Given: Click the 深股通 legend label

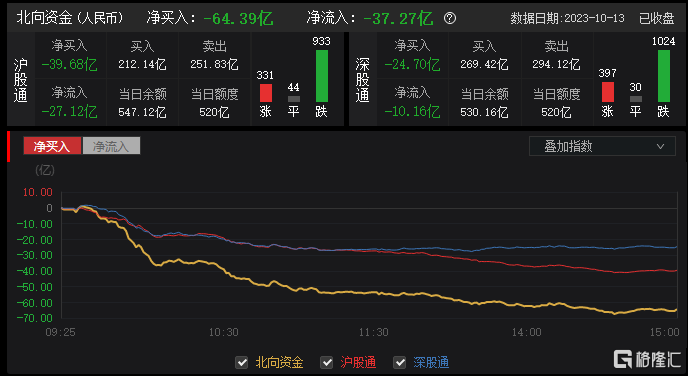Looking at the screenshot, I should click(431, 362).
